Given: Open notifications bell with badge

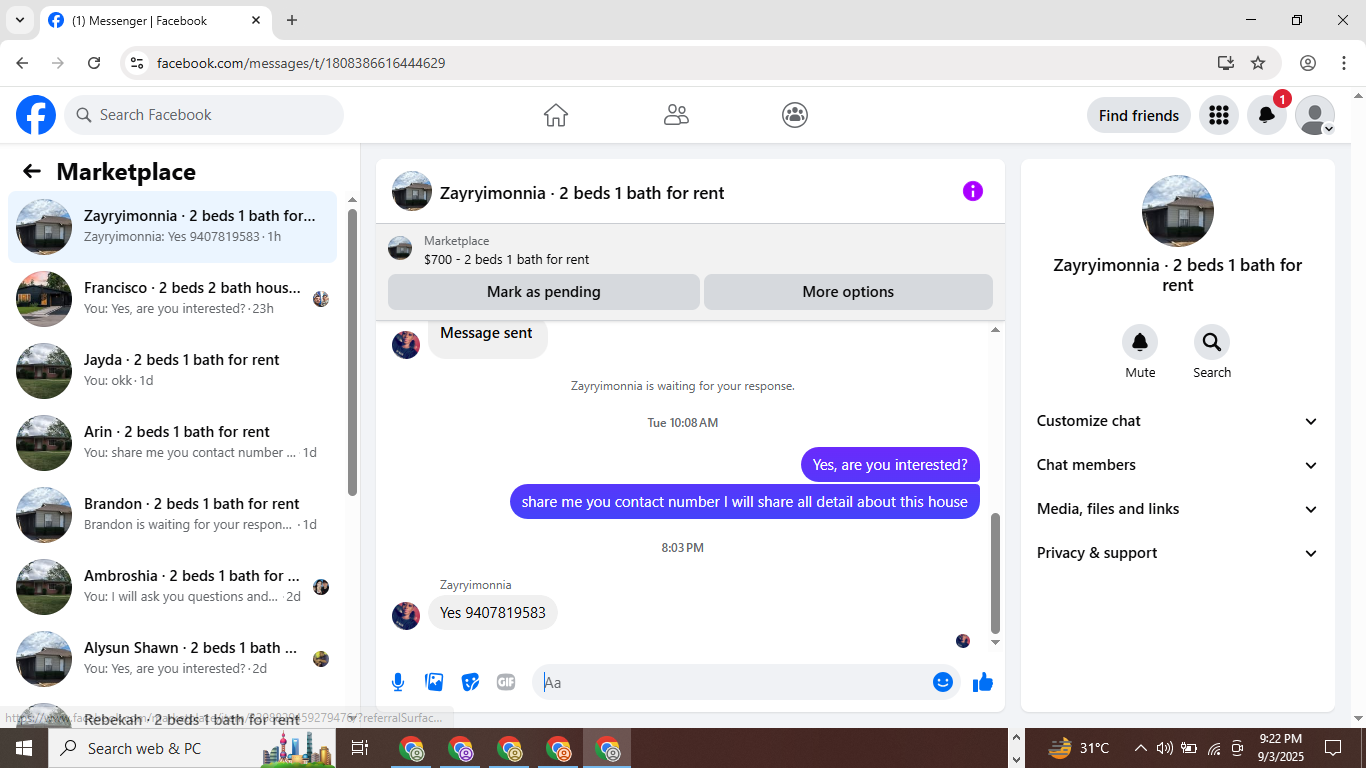Looking at the screenshot, I should 1267,115.
